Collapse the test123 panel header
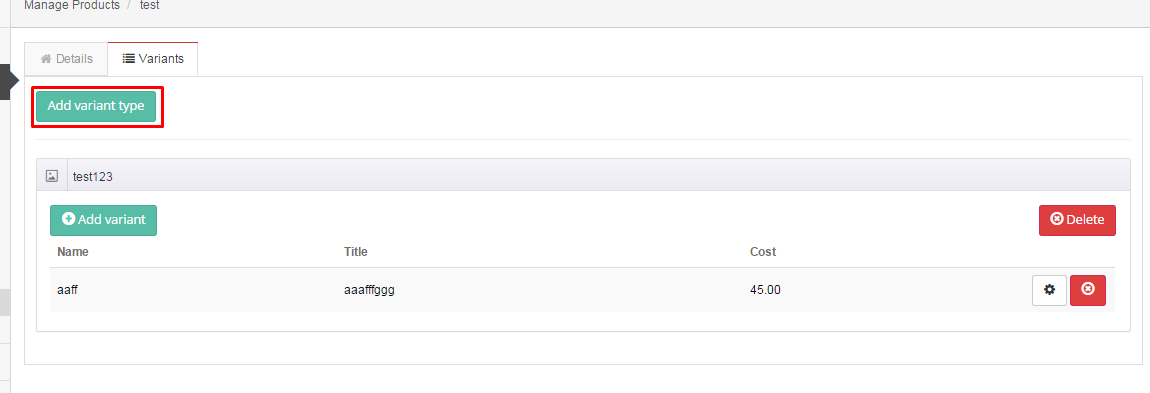This screenshot has width=1150, height=393. (583, 176)
